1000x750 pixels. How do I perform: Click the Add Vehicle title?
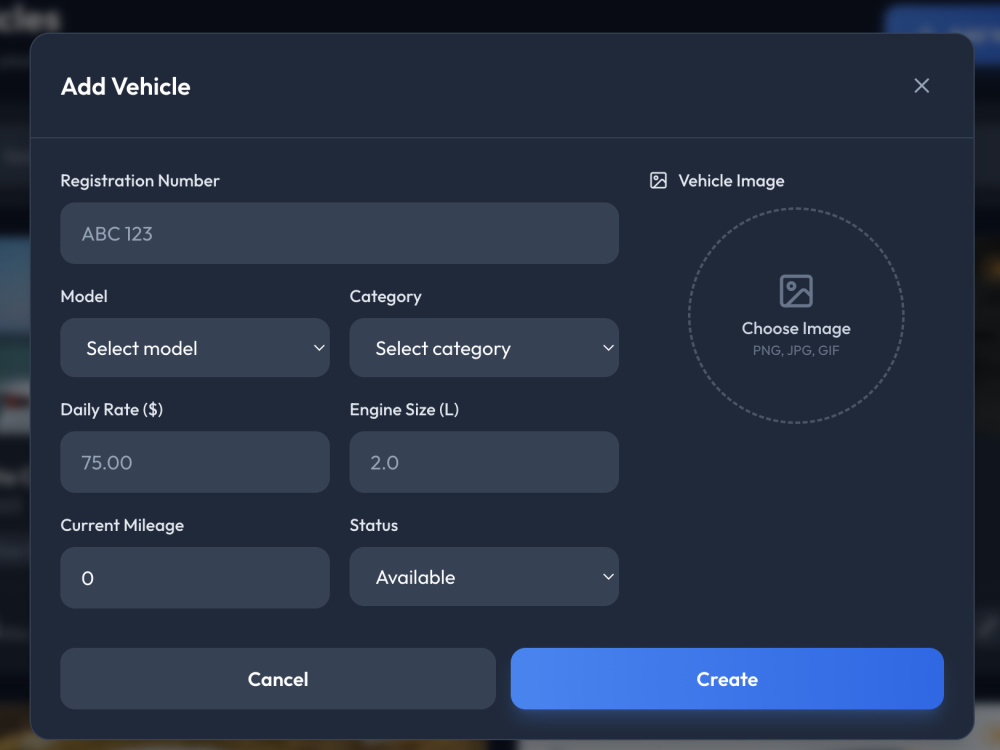[126, 87]
